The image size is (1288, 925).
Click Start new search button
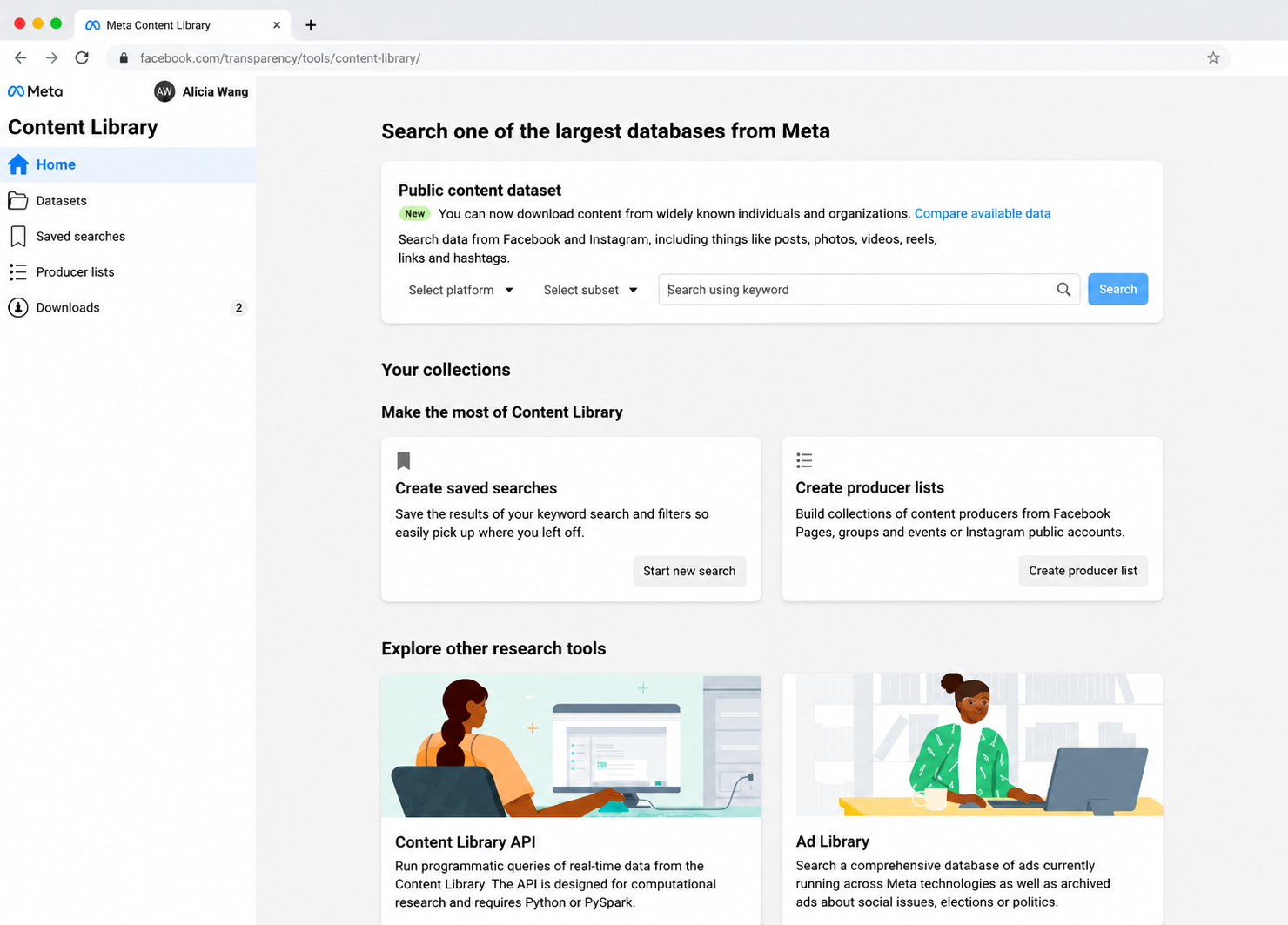click(x=689, y=571)
